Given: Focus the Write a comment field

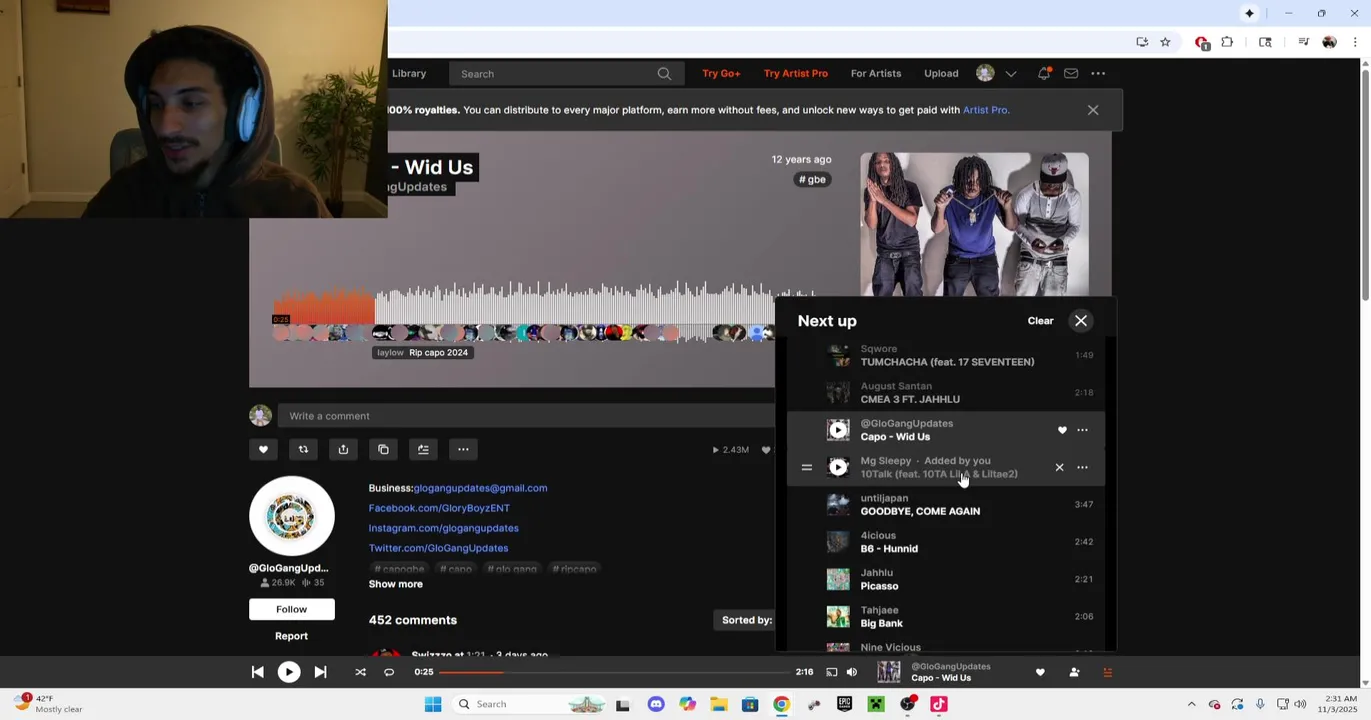Looking at the screenshot, I should coord(526,416).
